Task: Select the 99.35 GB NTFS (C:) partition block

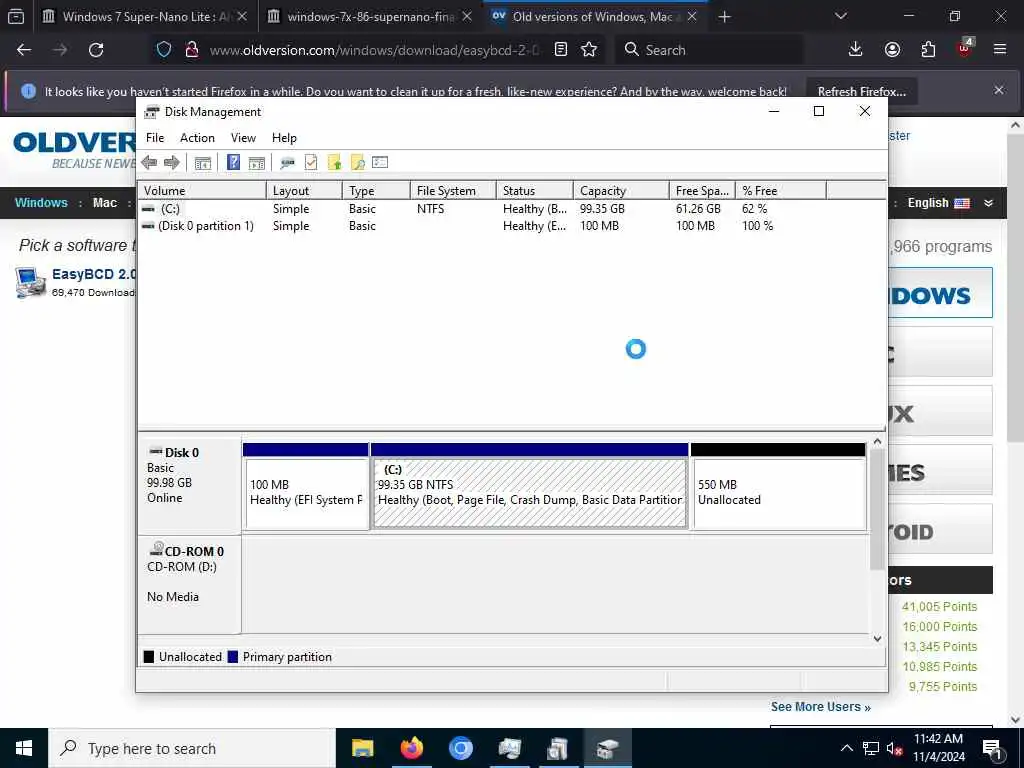Action: [x=530, y=487]
